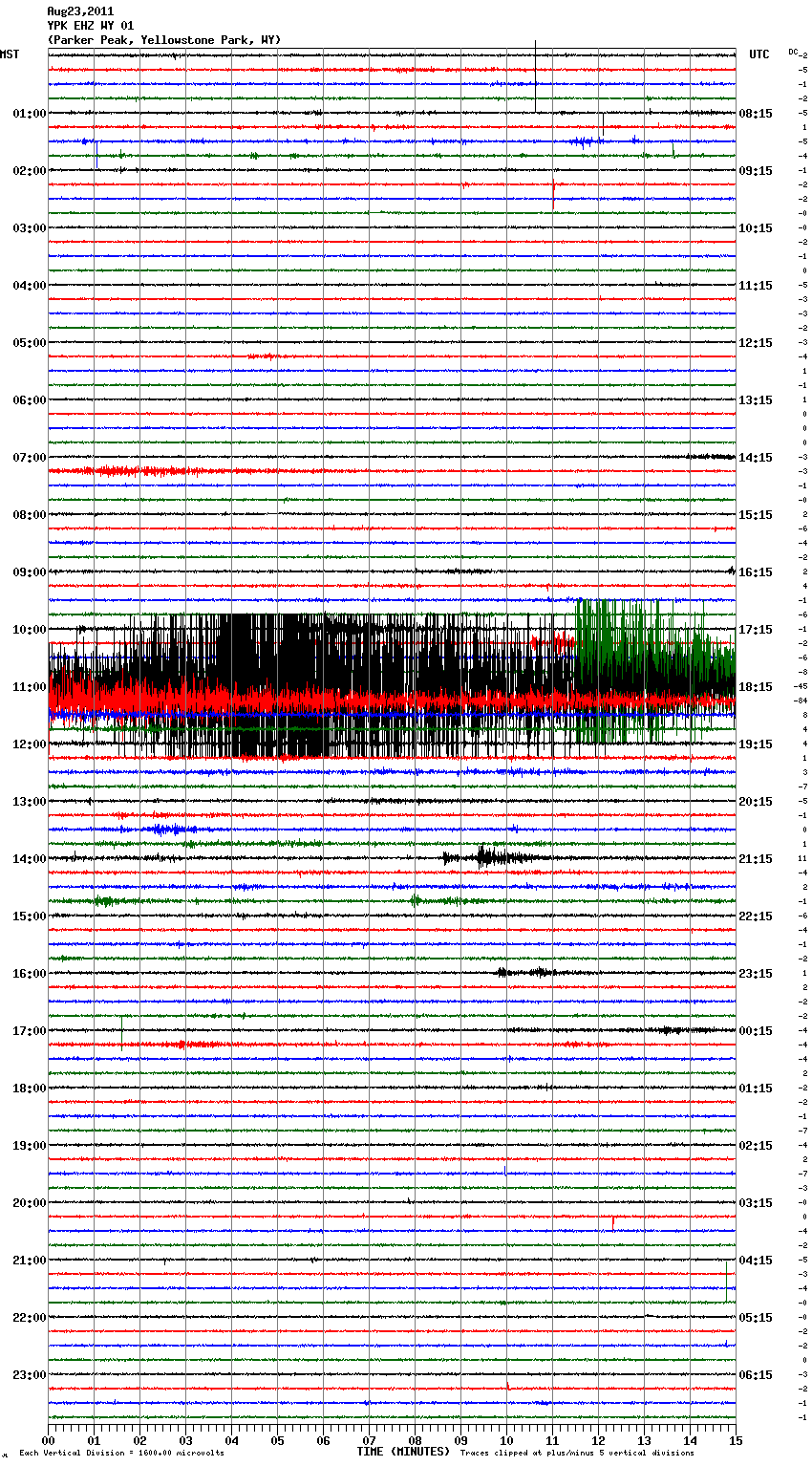812x1466 pixels.
Task: Select the 05:00 MST hour label
Action: point(30,343)
